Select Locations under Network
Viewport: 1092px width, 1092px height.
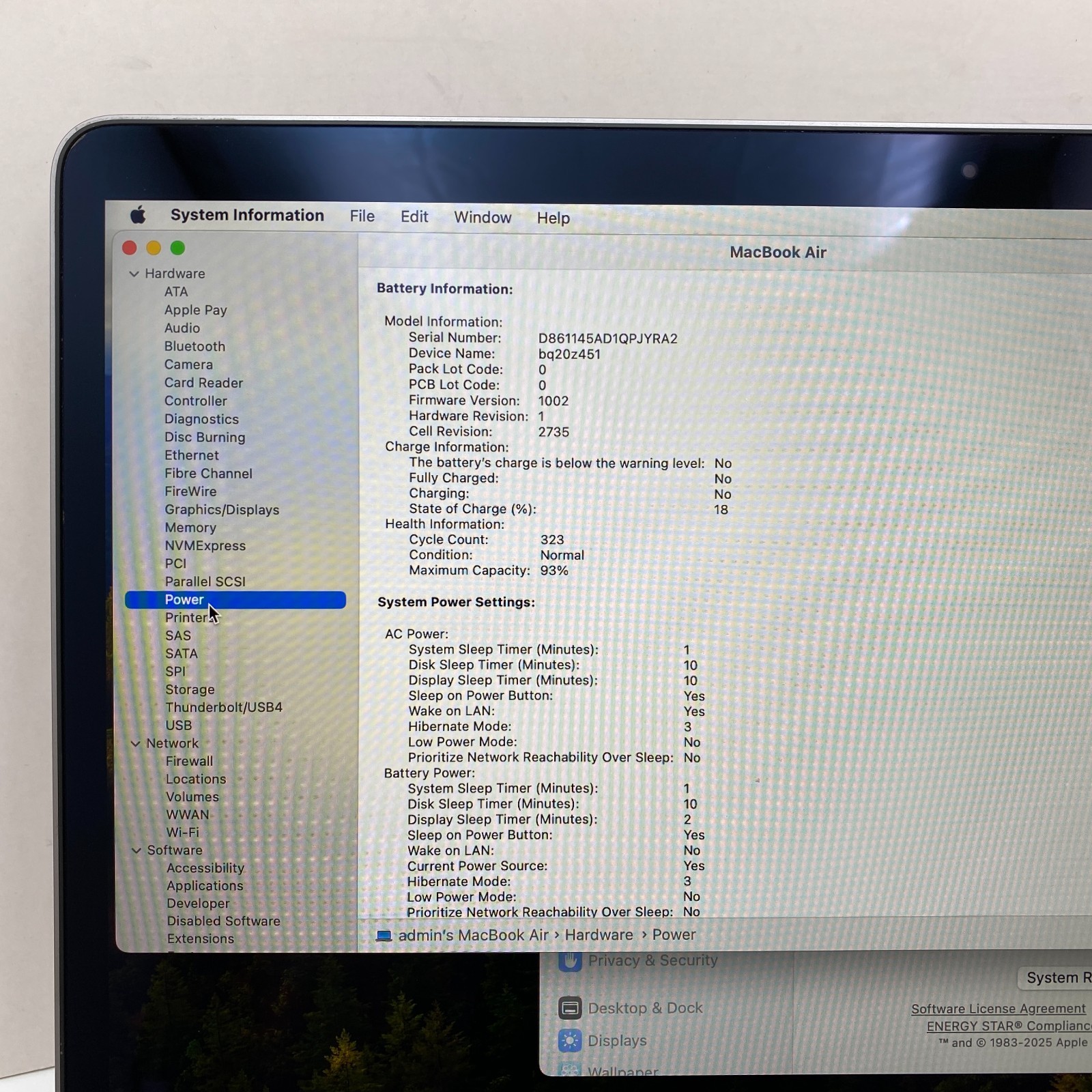click(196, 779)
